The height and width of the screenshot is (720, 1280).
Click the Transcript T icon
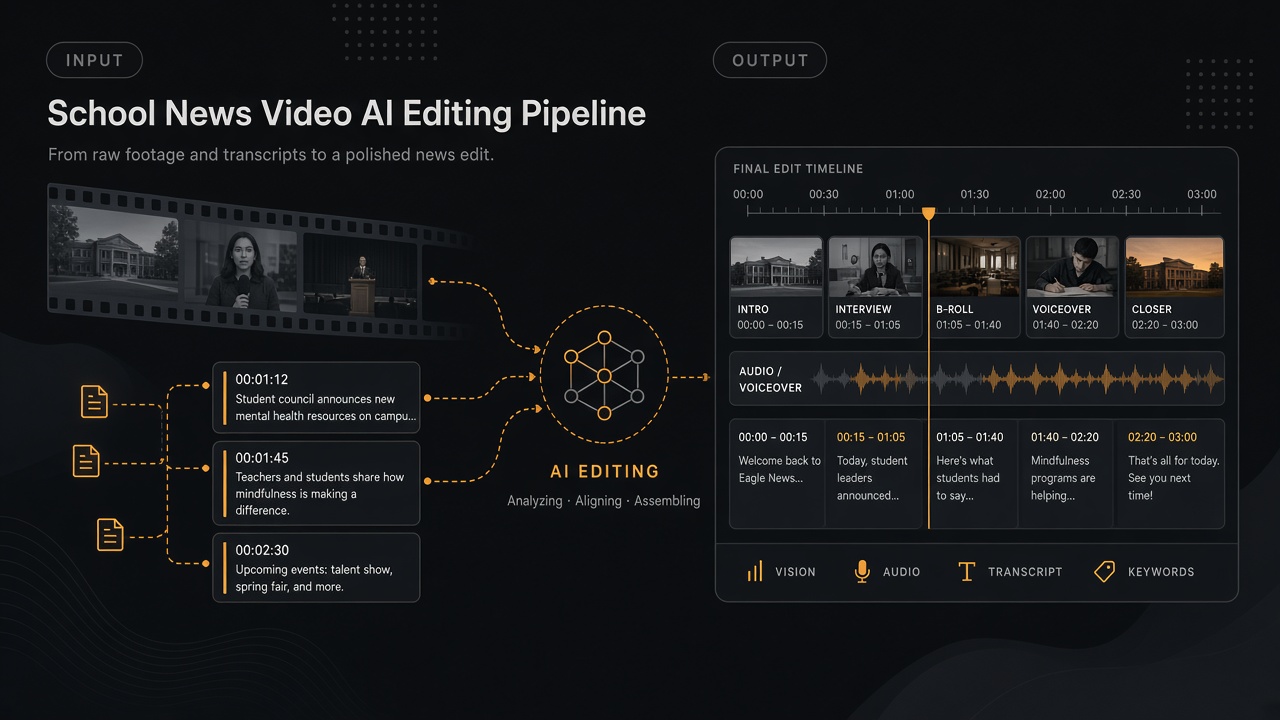966,572
